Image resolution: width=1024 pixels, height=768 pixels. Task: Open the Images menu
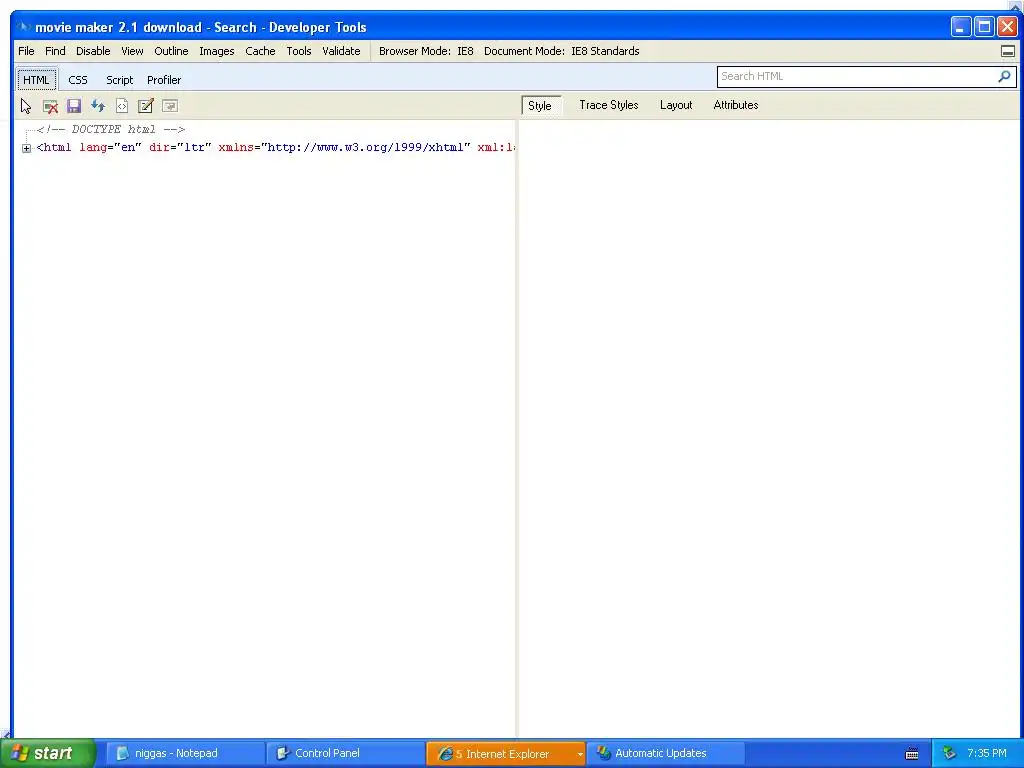(x=217, y=51)
